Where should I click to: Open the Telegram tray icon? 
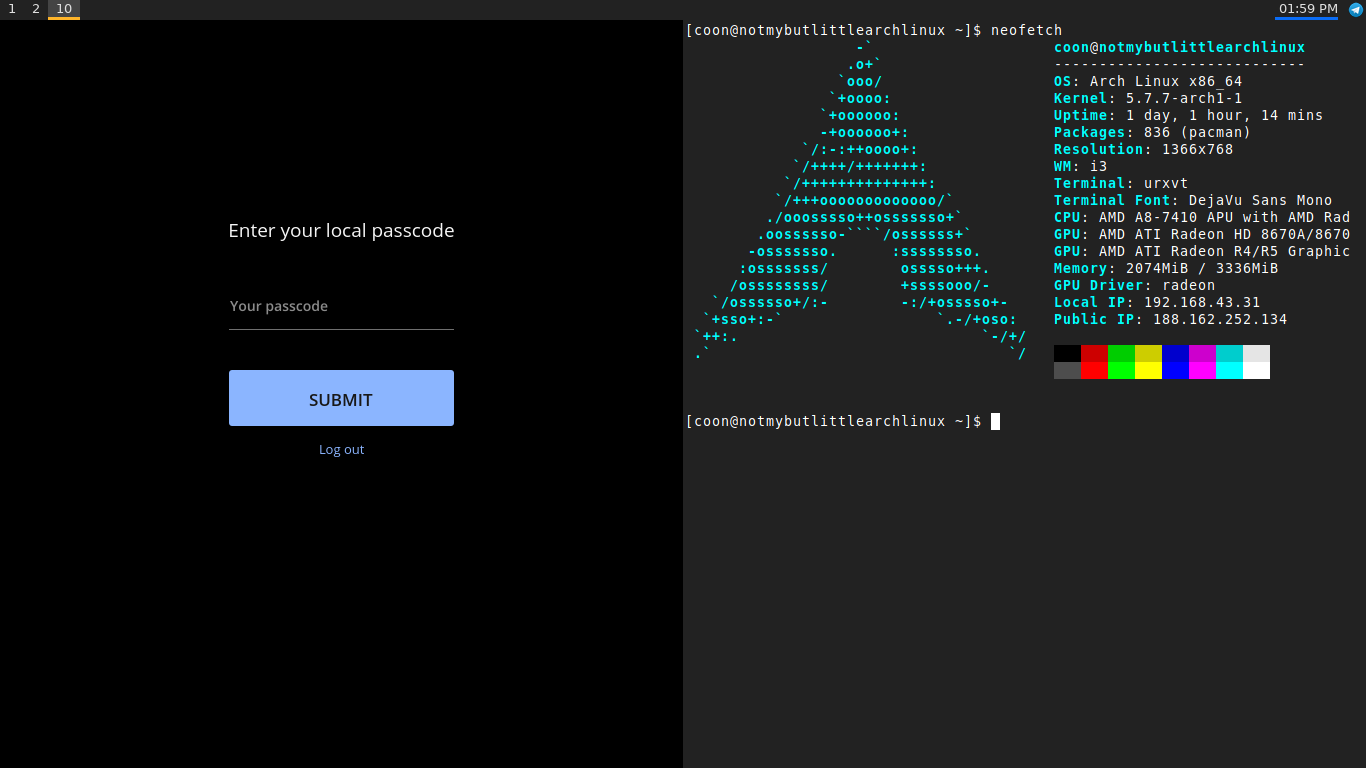(x=1356, y=9)
